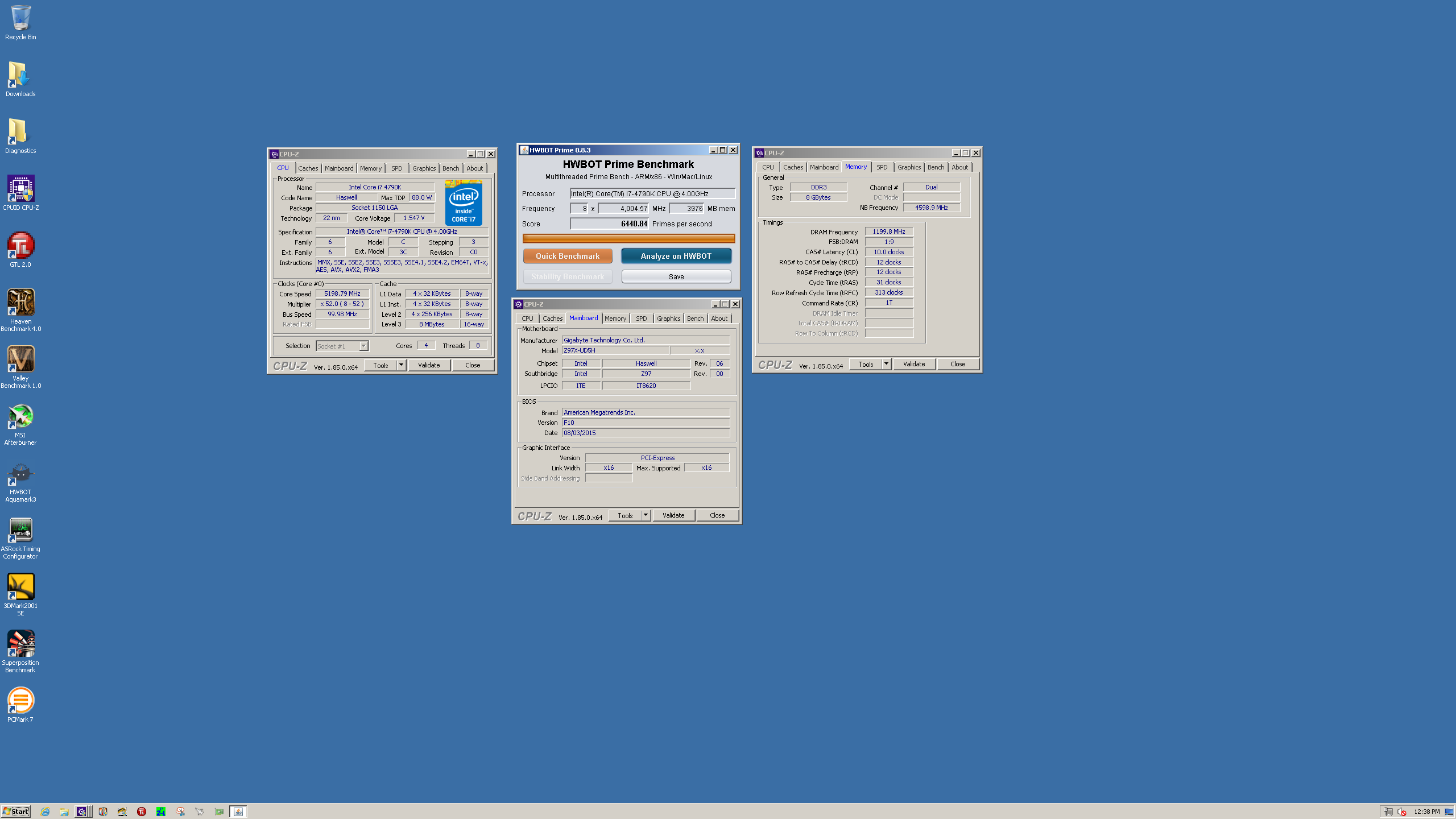Launch ASRock Timing Configurator shortcut
This screenshot has width=1456, height=819.
pos(20,537)
